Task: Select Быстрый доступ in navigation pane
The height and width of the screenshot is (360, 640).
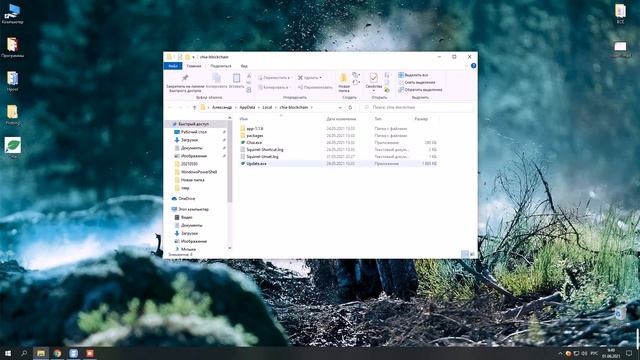Action: coord(193,124)
